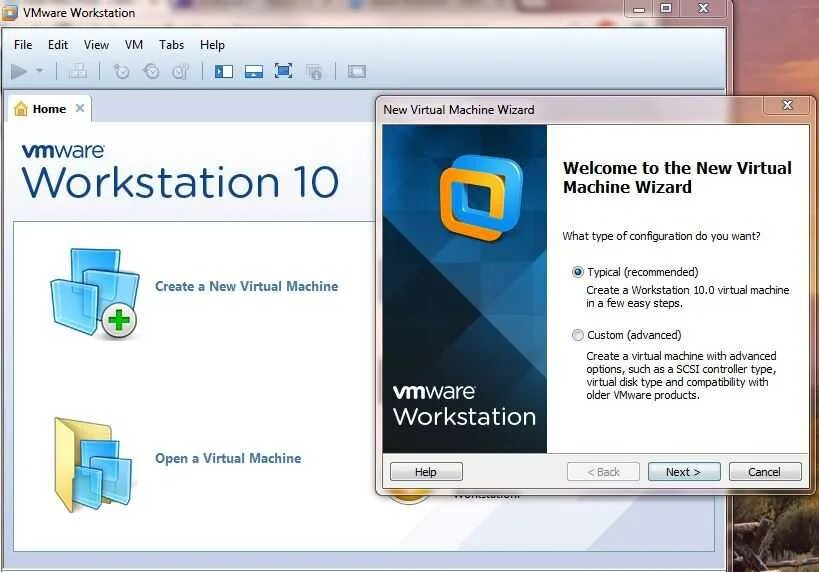The width and height of the screenshot is (819, 572).
Task: Click the Full Screen mode icon
Action: [x=284, y=71]
